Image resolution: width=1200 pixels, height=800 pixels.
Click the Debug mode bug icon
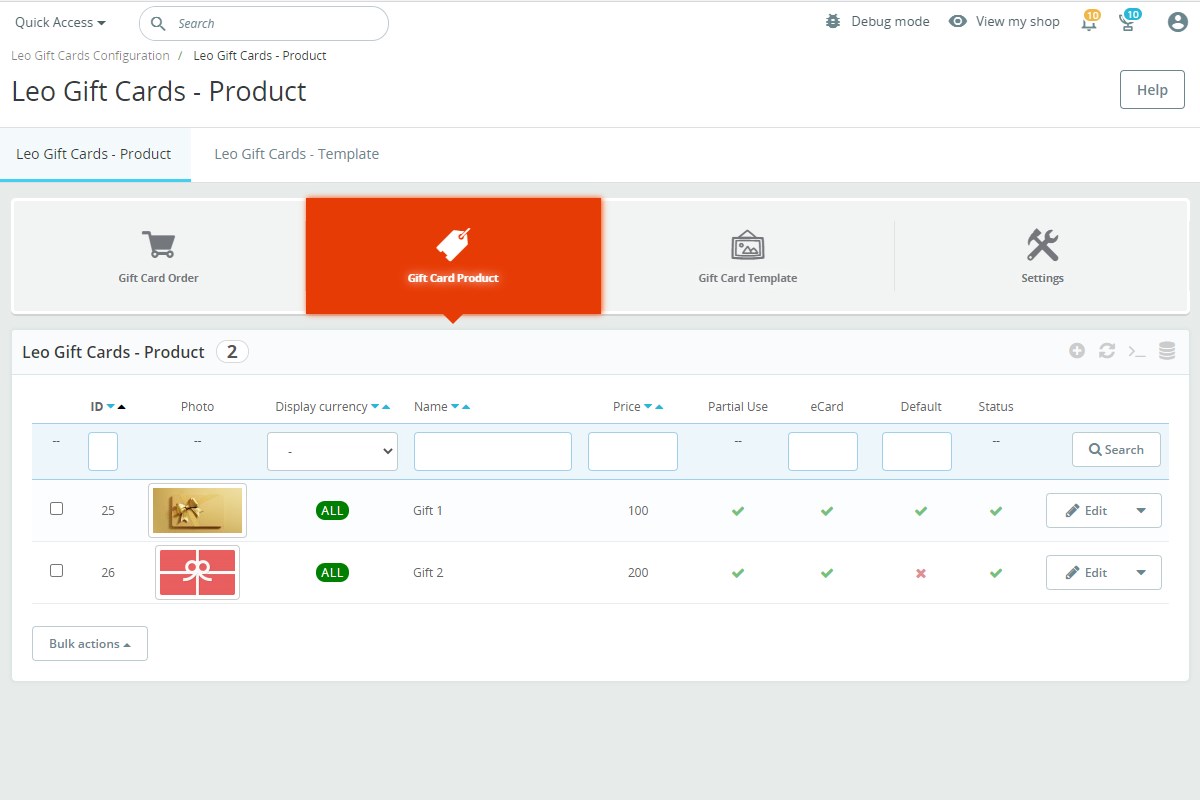pos(833,21)
